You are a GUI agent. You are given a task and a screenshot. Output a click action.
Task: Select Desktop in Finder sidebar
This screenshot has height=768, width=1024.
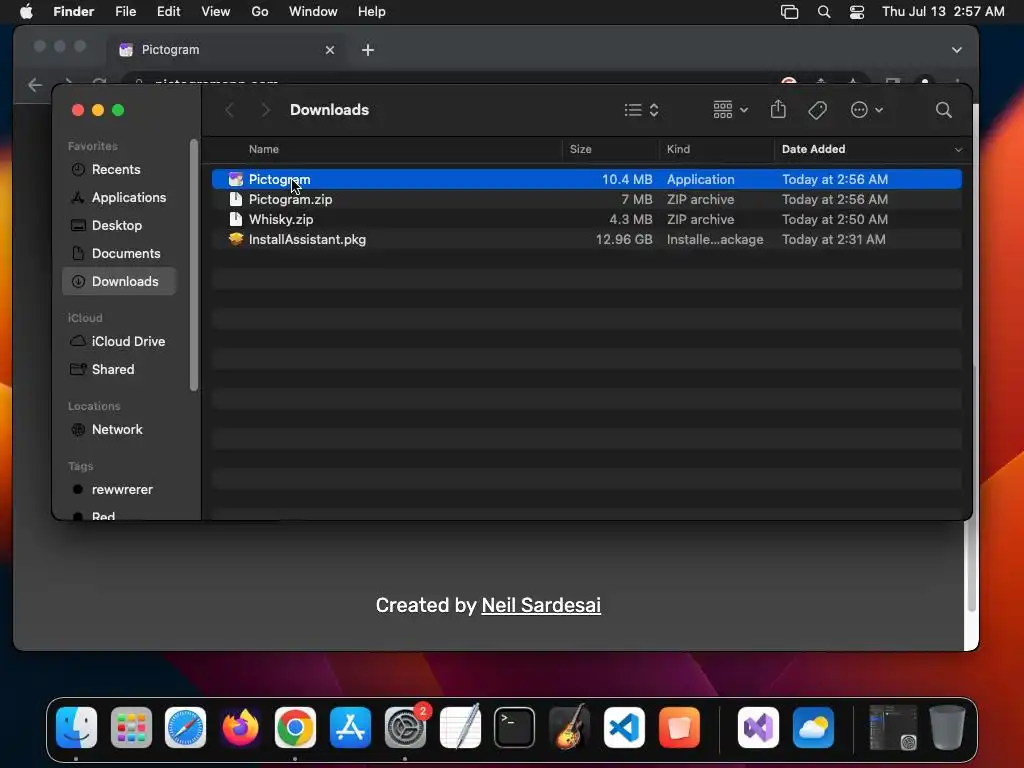119,225
